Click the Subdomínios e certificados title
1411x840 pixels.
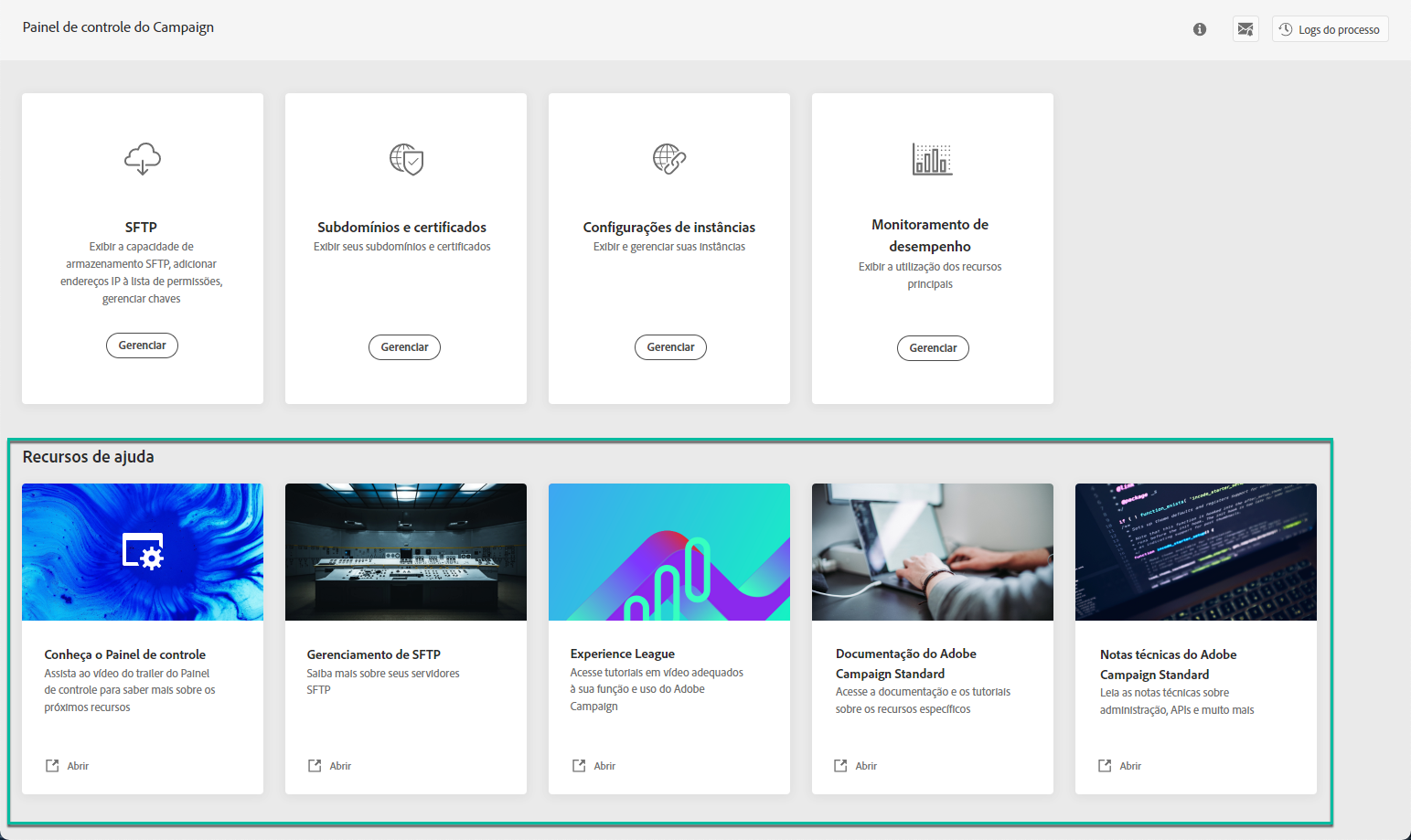tap(402, 227)
